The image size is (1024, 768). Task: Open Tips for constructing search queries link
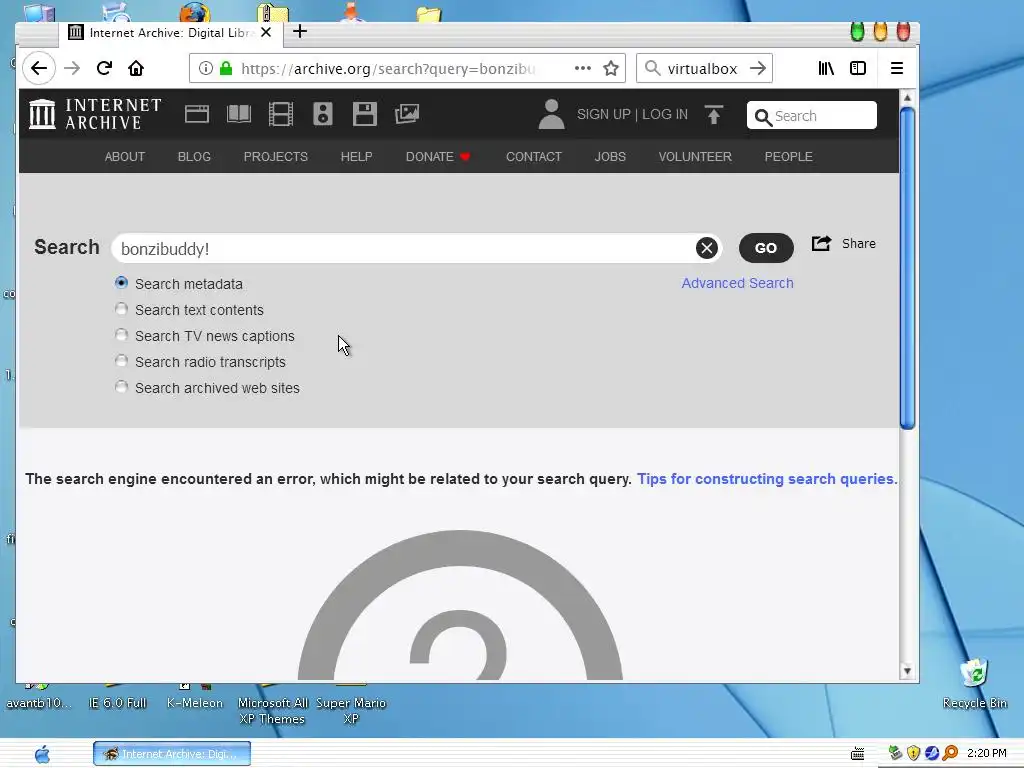(x=767, y=479)
